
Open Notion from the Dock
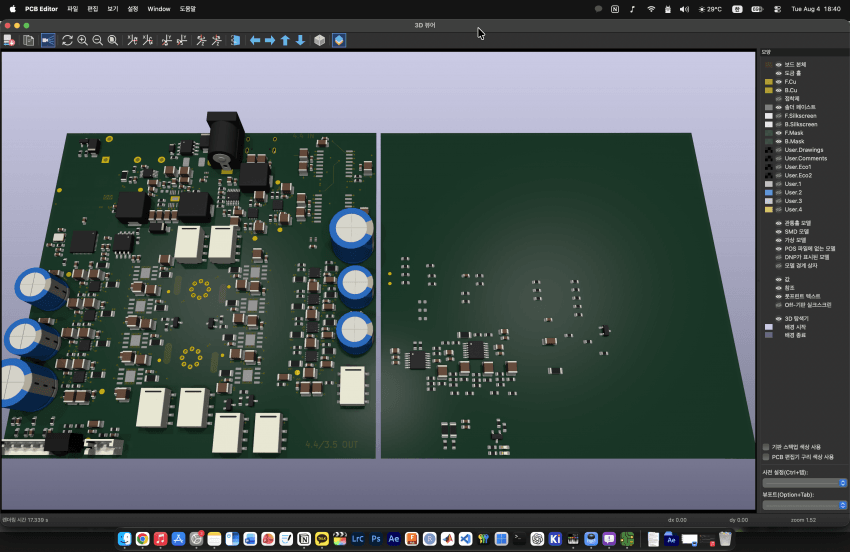point(304,538)
